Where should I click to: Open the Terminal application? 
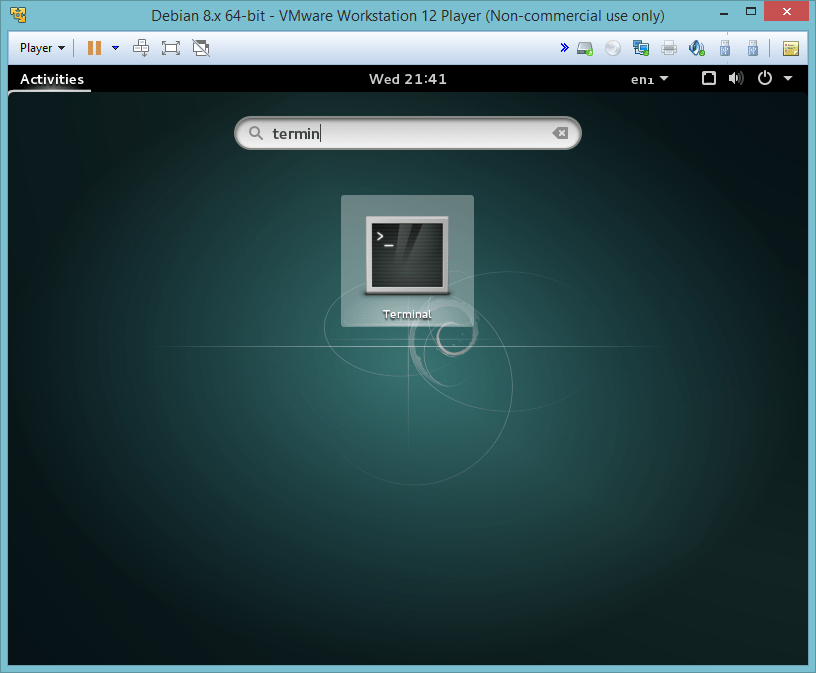407,255
